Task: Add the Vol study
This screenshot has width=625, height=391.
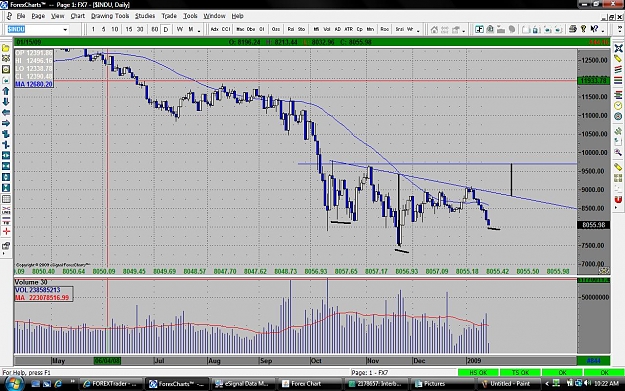Action: pos(327,29)
